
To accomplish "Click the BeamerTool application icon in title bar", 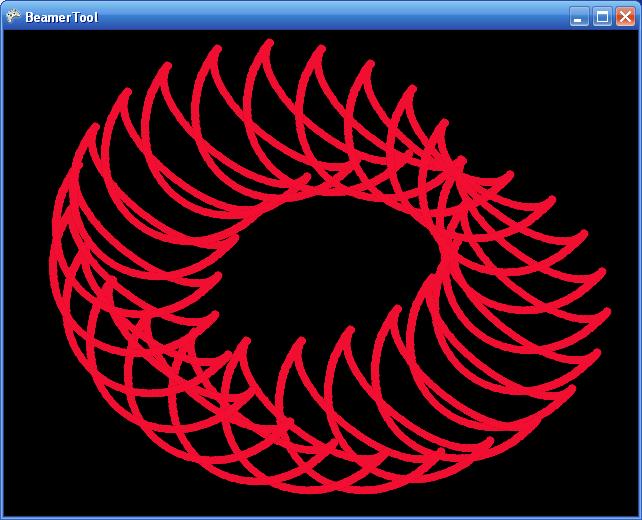I will click(x=13, y=16).
